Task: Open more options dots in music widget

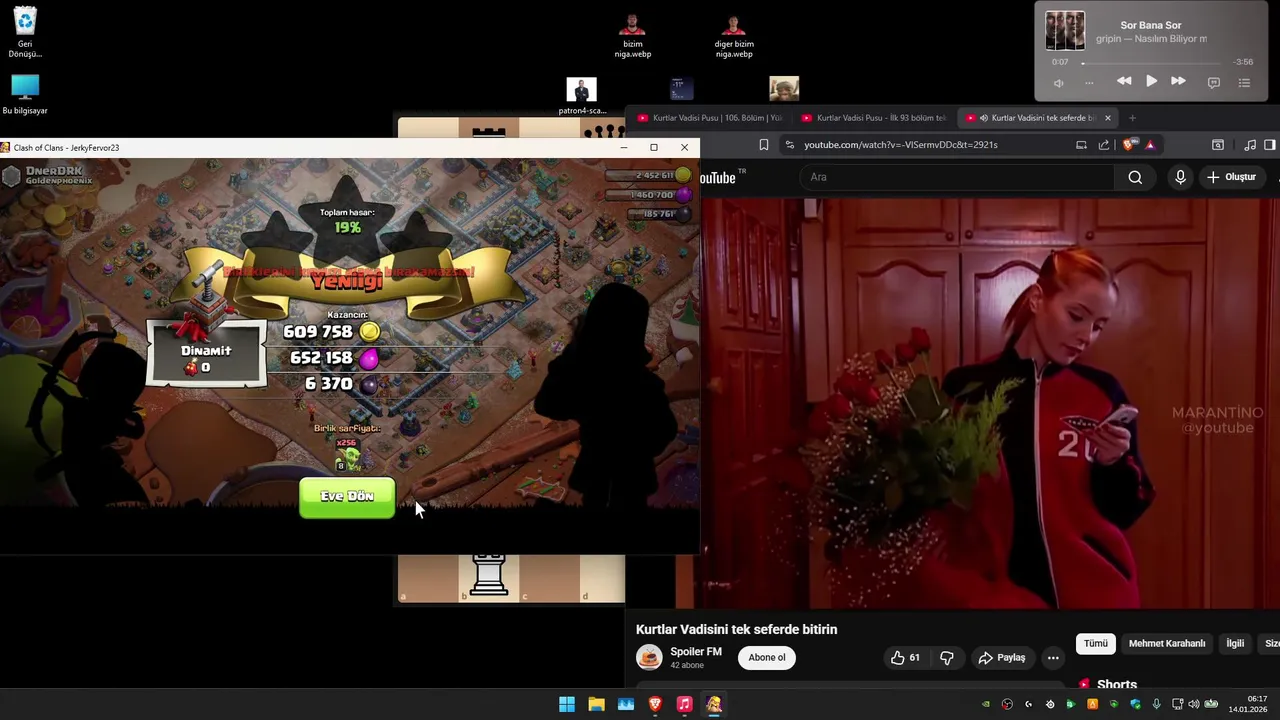Action: tap(1089, 82)
